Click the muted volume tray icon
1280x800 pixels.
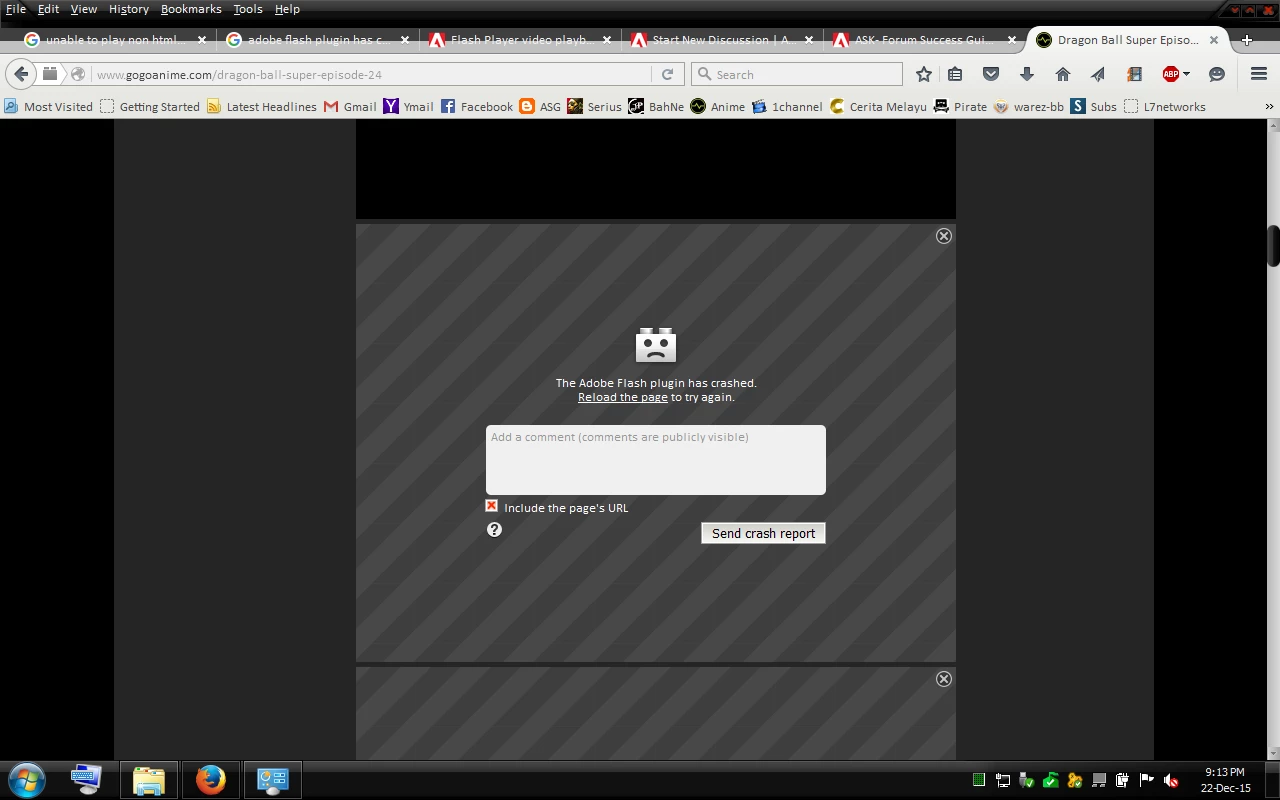(x=1170, y=780)
